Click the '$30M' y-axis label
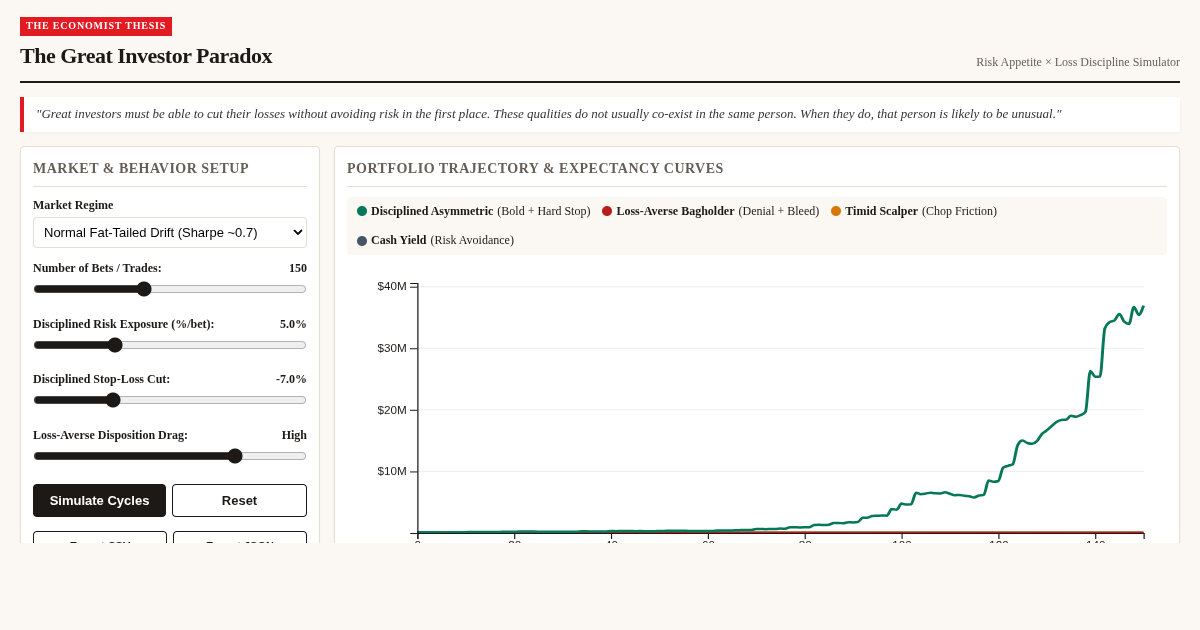This screenshot has width=1200, height=630. coord(392,348)
